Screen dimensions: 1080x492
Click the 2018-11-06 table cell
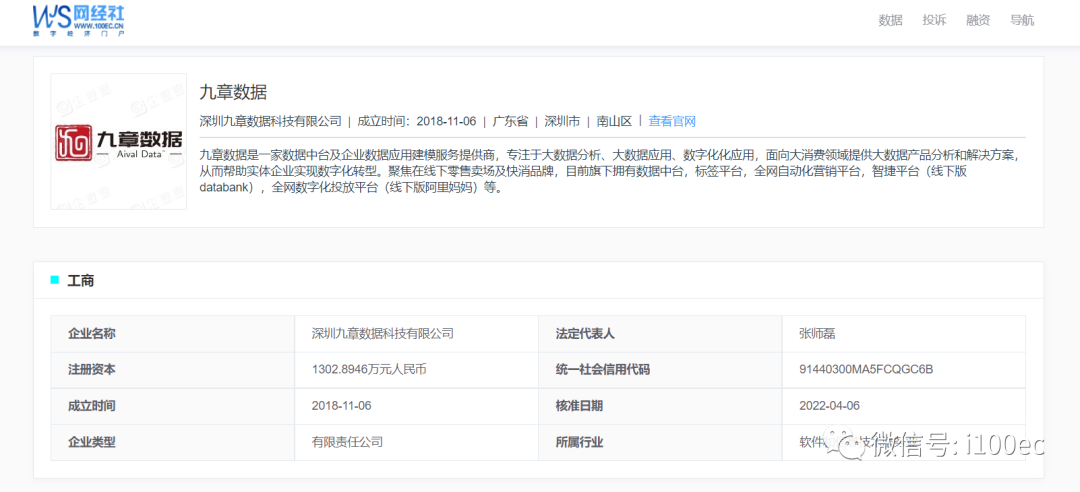pos(342,406)
